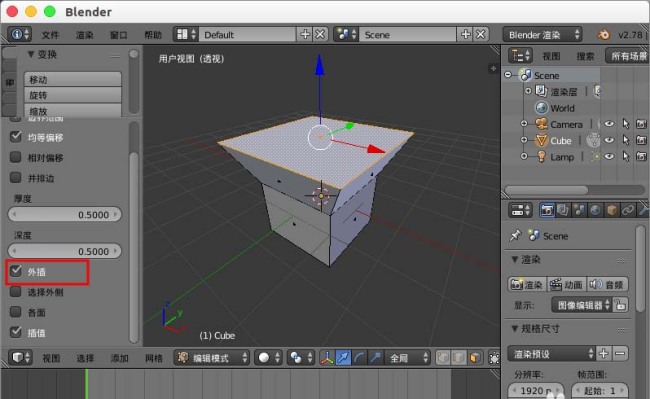This screenshot has width=650, height=399.
Task: Open the 渲染预设 dropdown
Action: click(552, 353)
